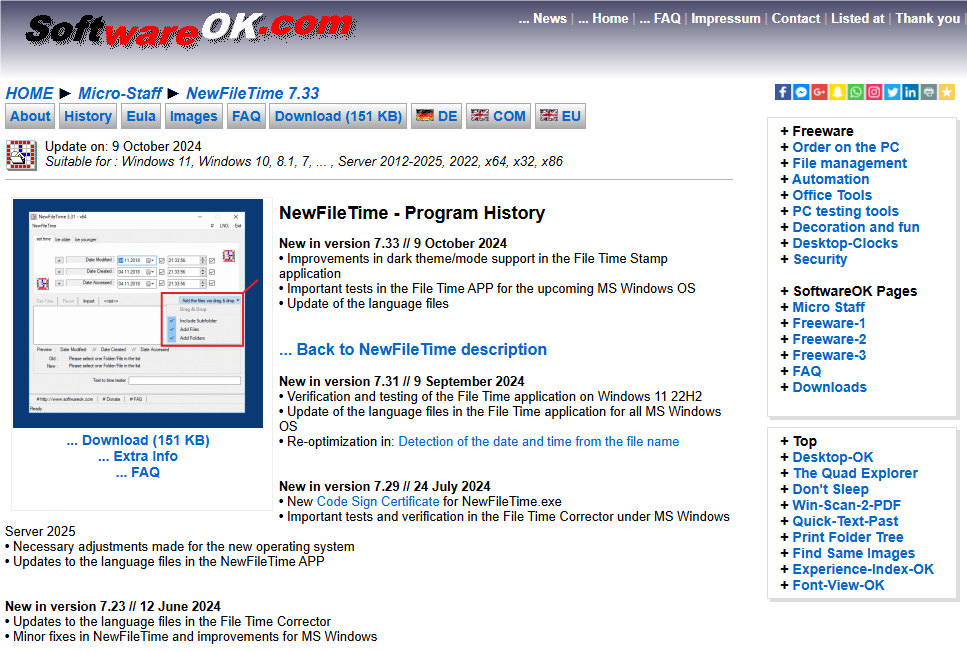The width and height of the screenshot is (967, 652).
Task: Open Freeware-2 page
Action: point(829,339)
